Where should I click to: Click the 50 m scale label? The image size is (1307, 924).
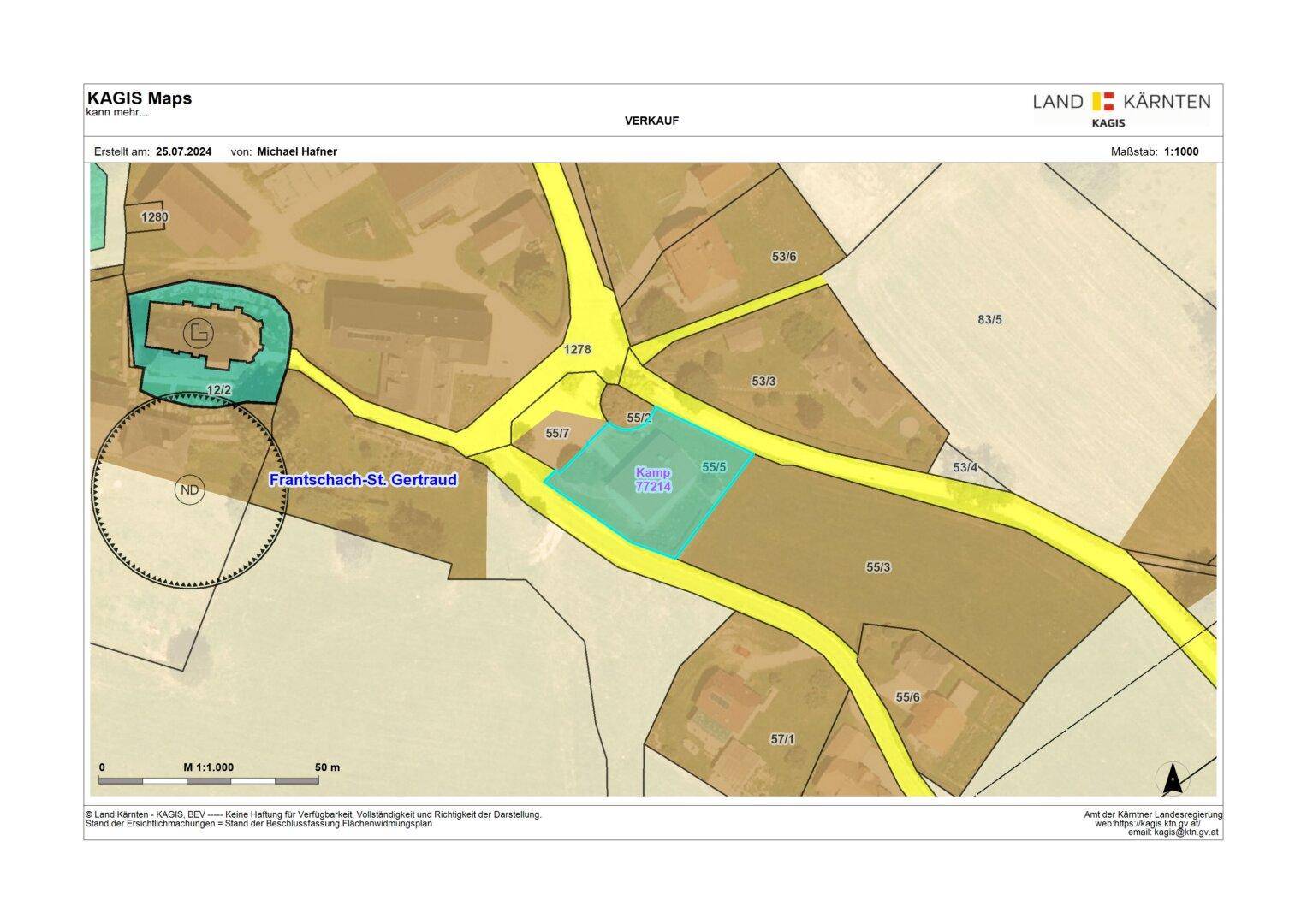pos(328,767)
